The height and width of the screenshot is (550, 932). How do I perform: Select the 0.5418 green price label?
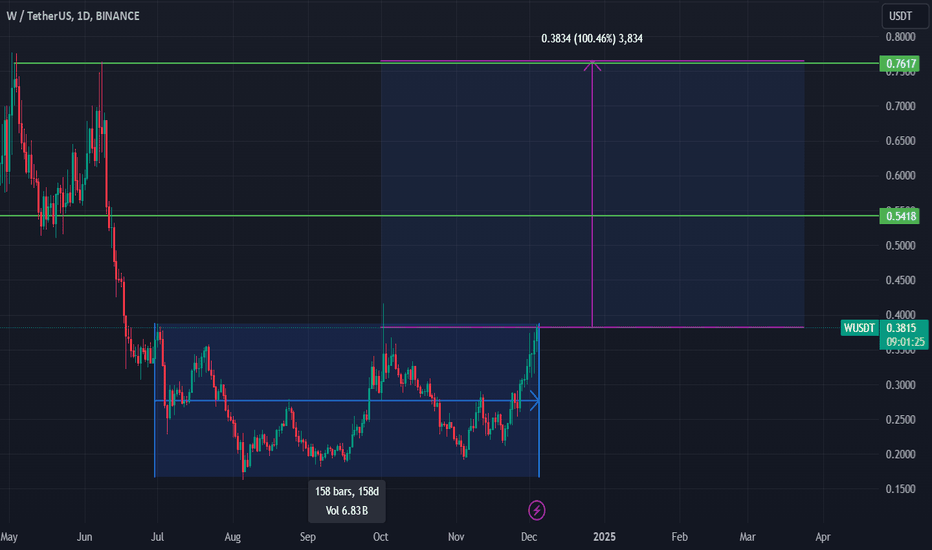point(899,216)
